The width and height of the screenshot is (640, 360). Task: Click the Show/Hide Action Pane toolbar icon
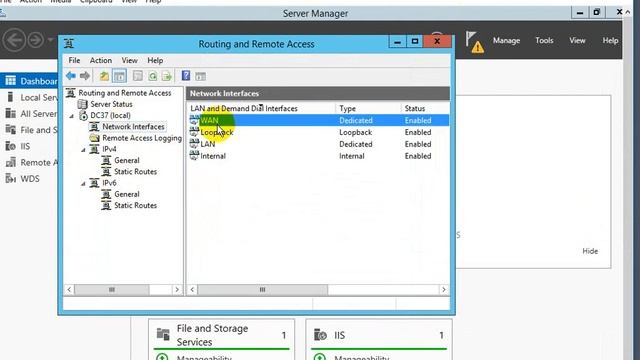click(200, 76)
